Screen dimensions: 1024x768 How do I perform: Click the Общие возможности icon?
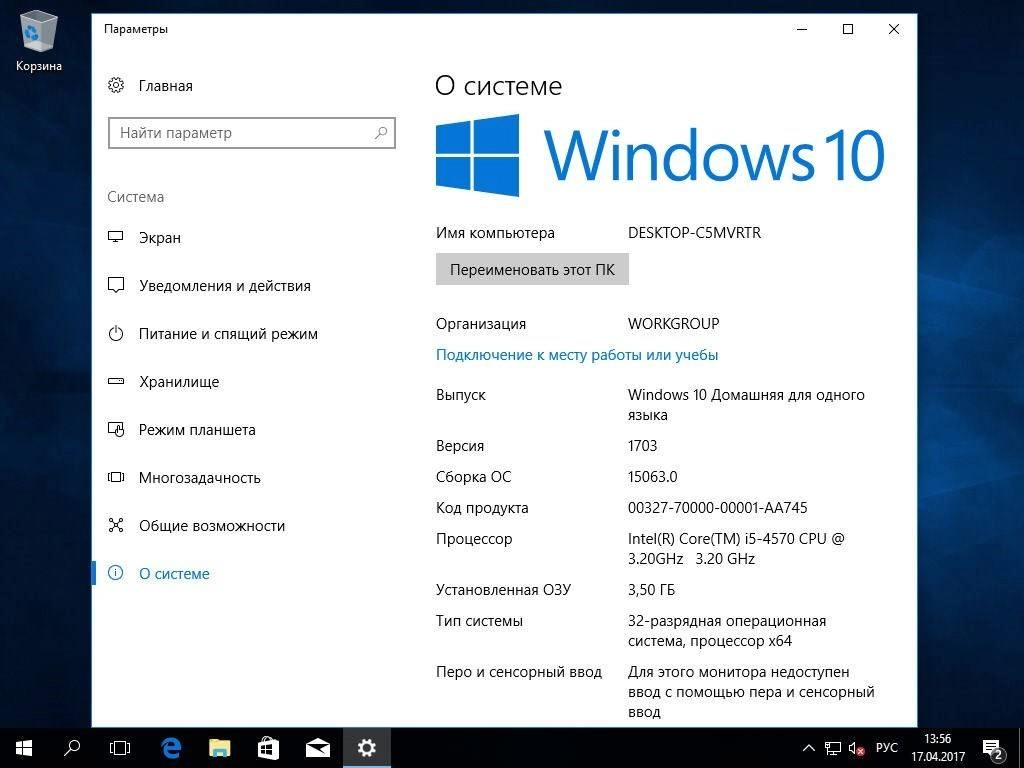pos(116,525)
